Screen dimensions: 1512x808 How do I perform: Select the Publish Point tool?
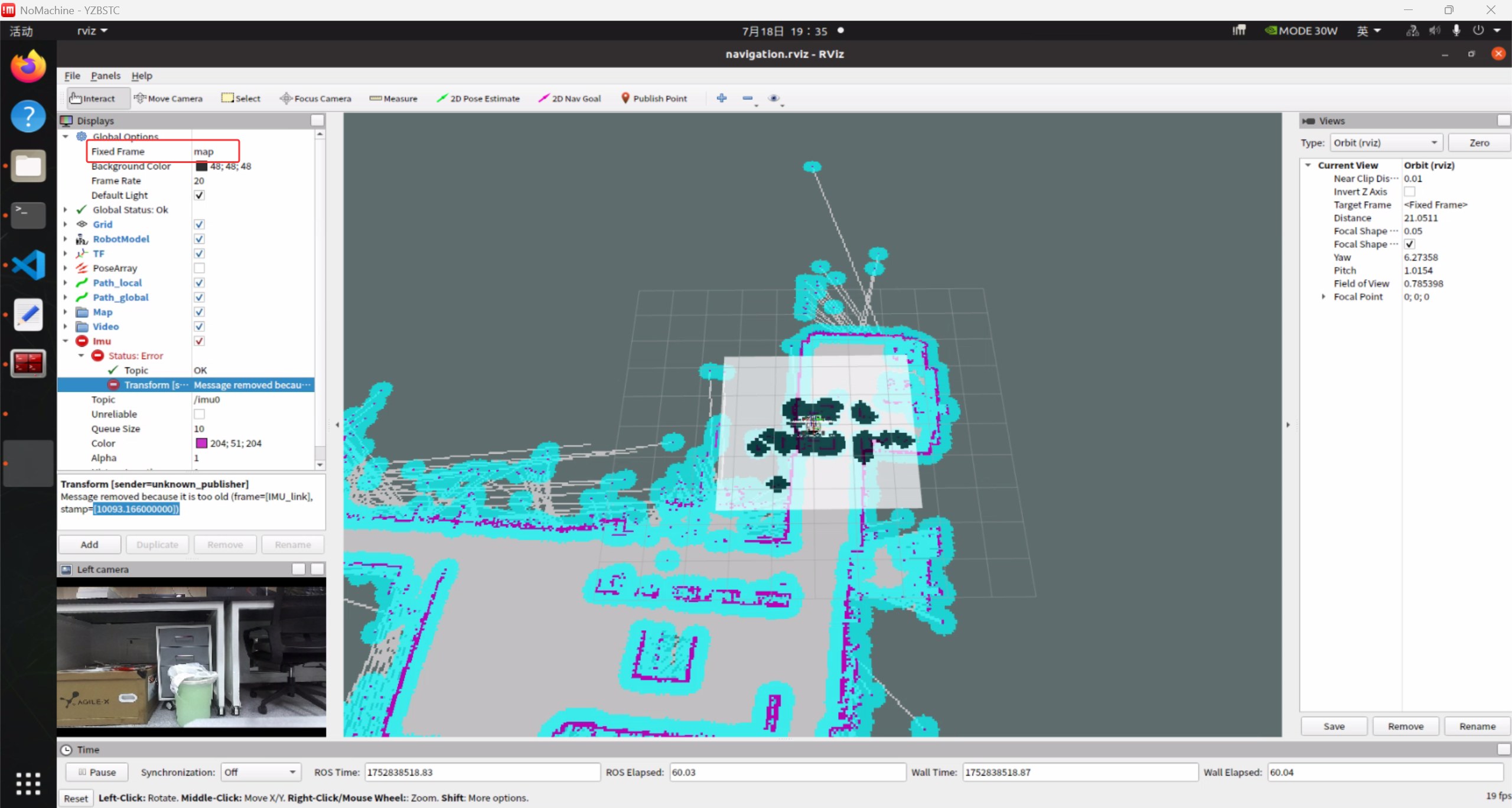pyautogui.click(x=654, y=99)
